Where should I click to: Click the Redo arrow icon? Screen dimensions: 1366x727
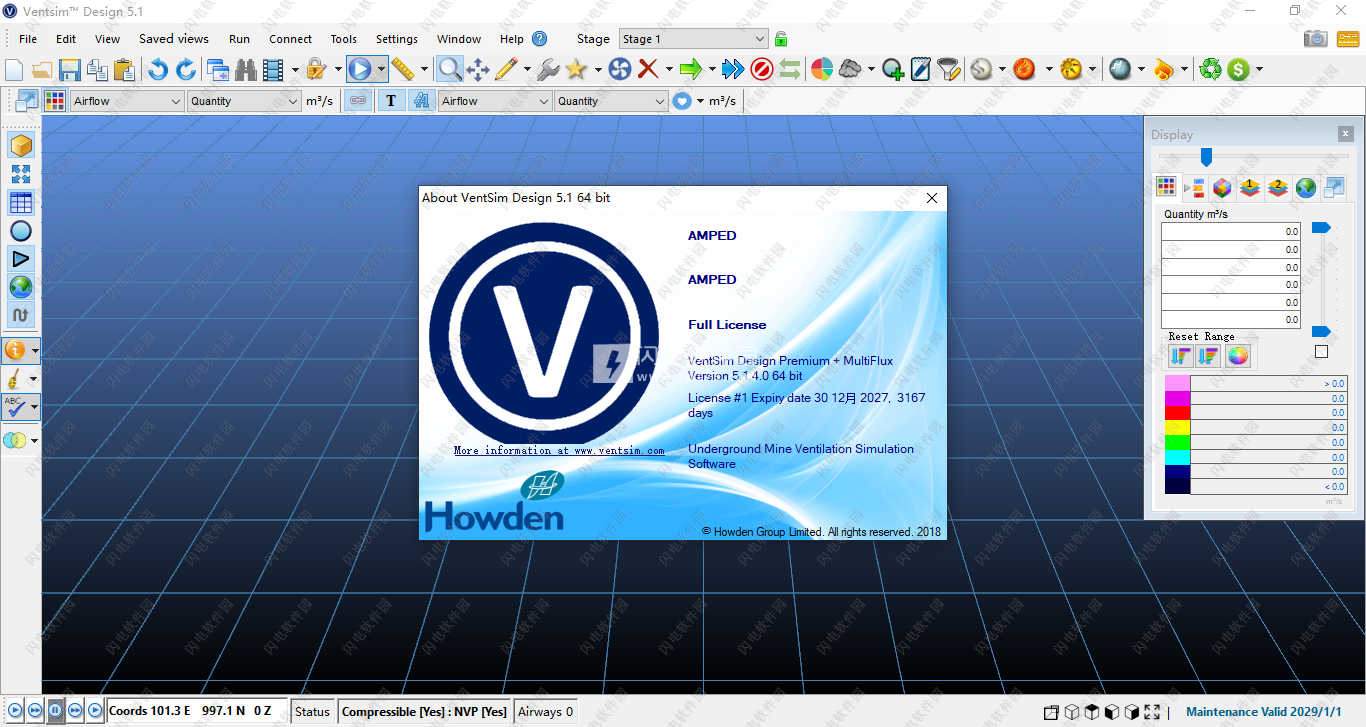pos(186,69)
